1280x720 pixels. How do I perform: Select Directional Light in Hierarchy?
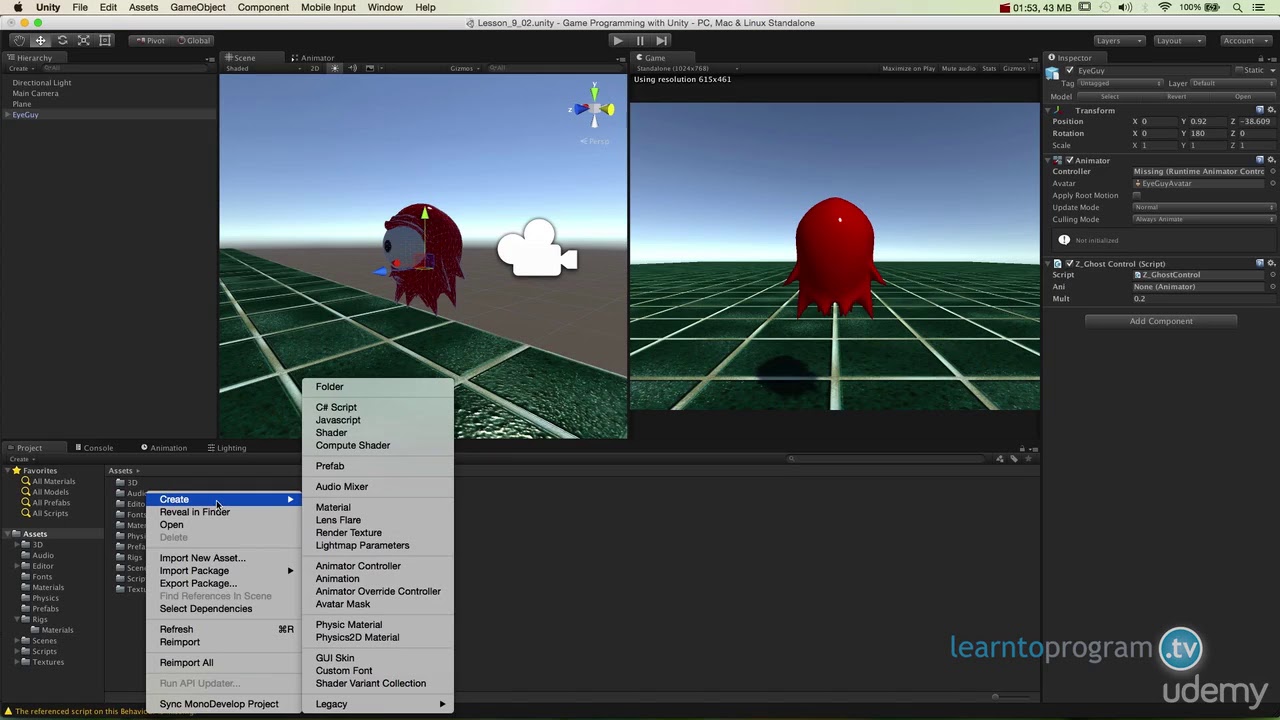[41, 83]
